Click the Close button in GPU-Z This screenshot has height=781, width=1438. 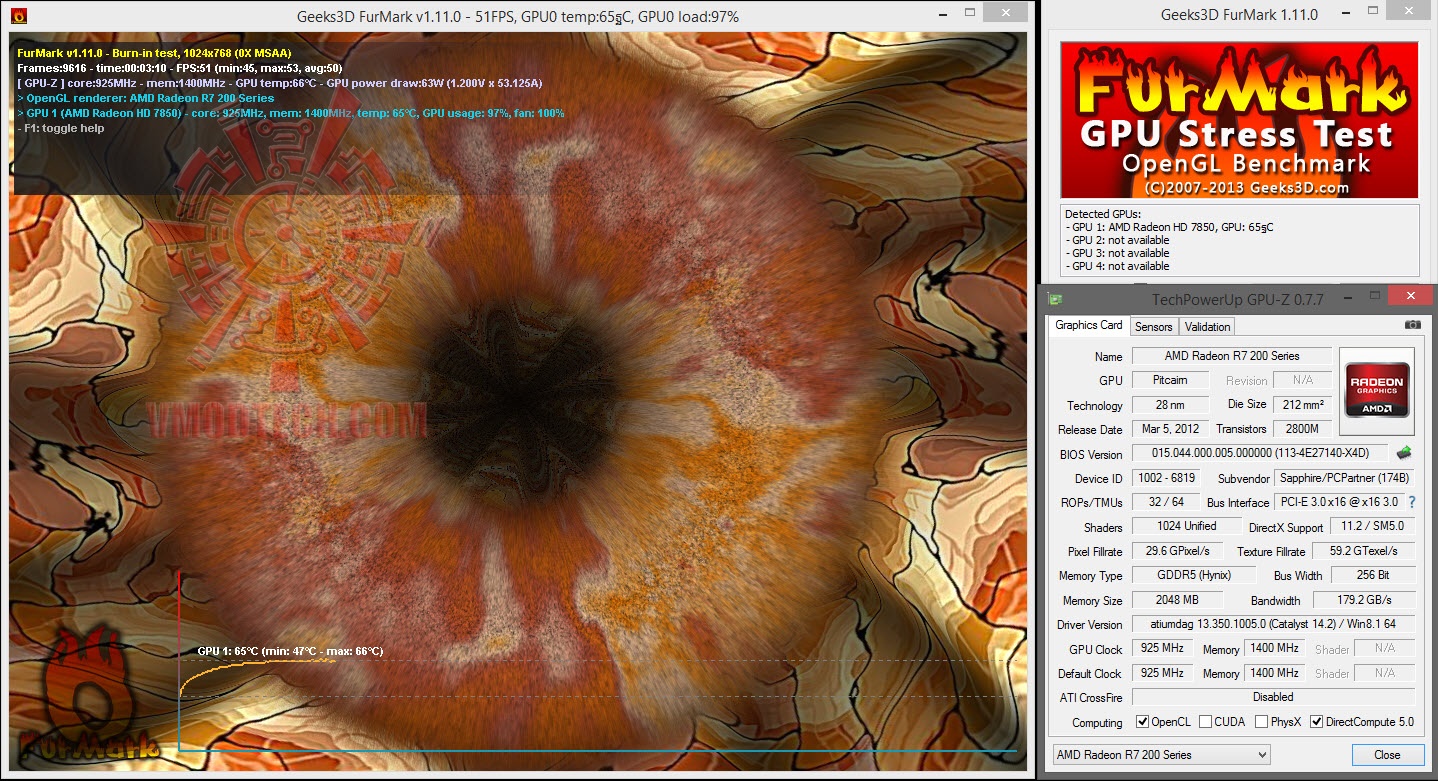(x=1387, y=755)
